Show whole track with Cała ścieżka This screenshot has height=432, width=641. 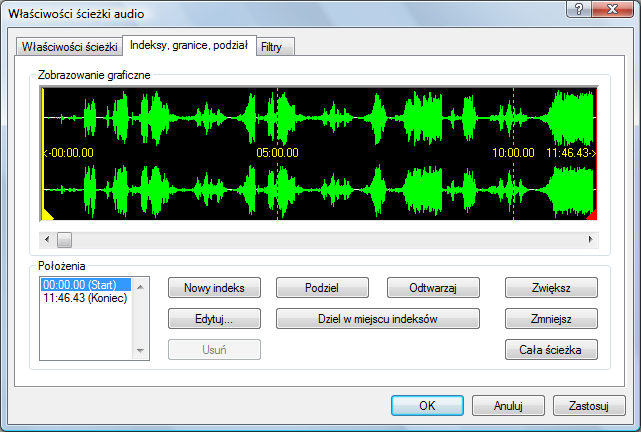click(551, 350)
